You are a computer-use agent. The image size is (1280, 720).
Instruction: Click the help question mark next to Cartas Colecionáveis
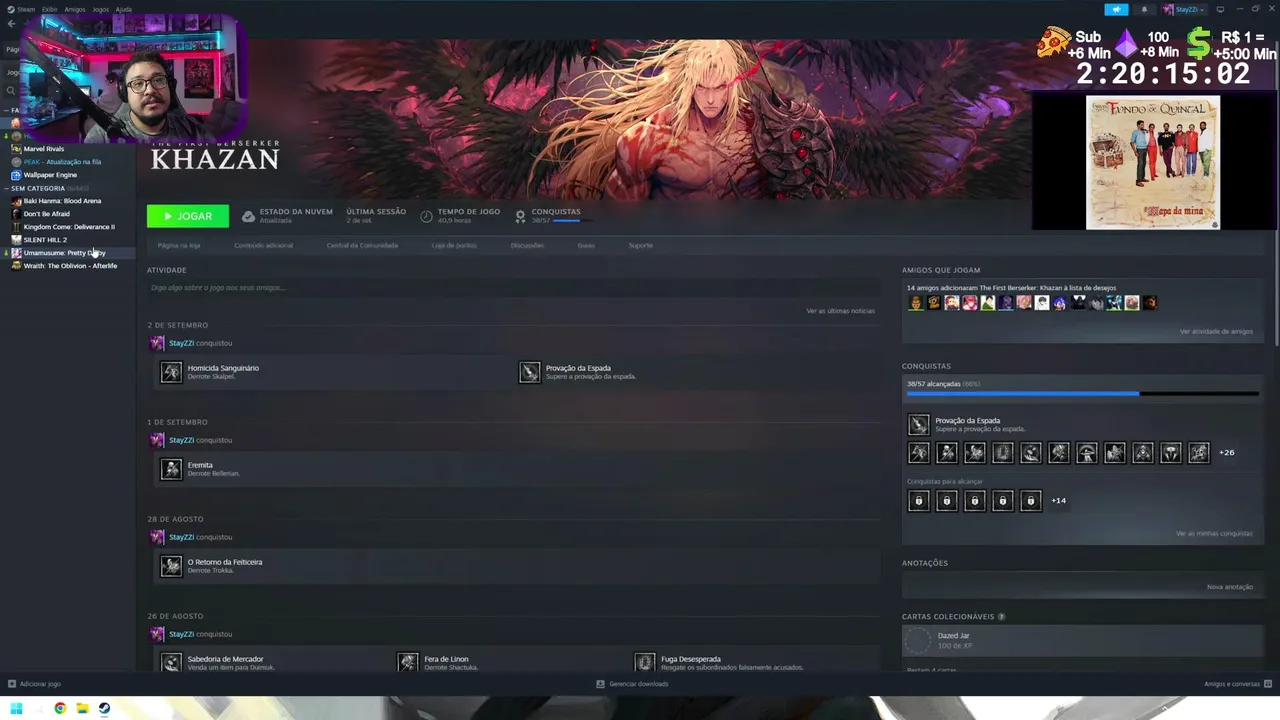pyautogui.click(x=1001, y=617)
